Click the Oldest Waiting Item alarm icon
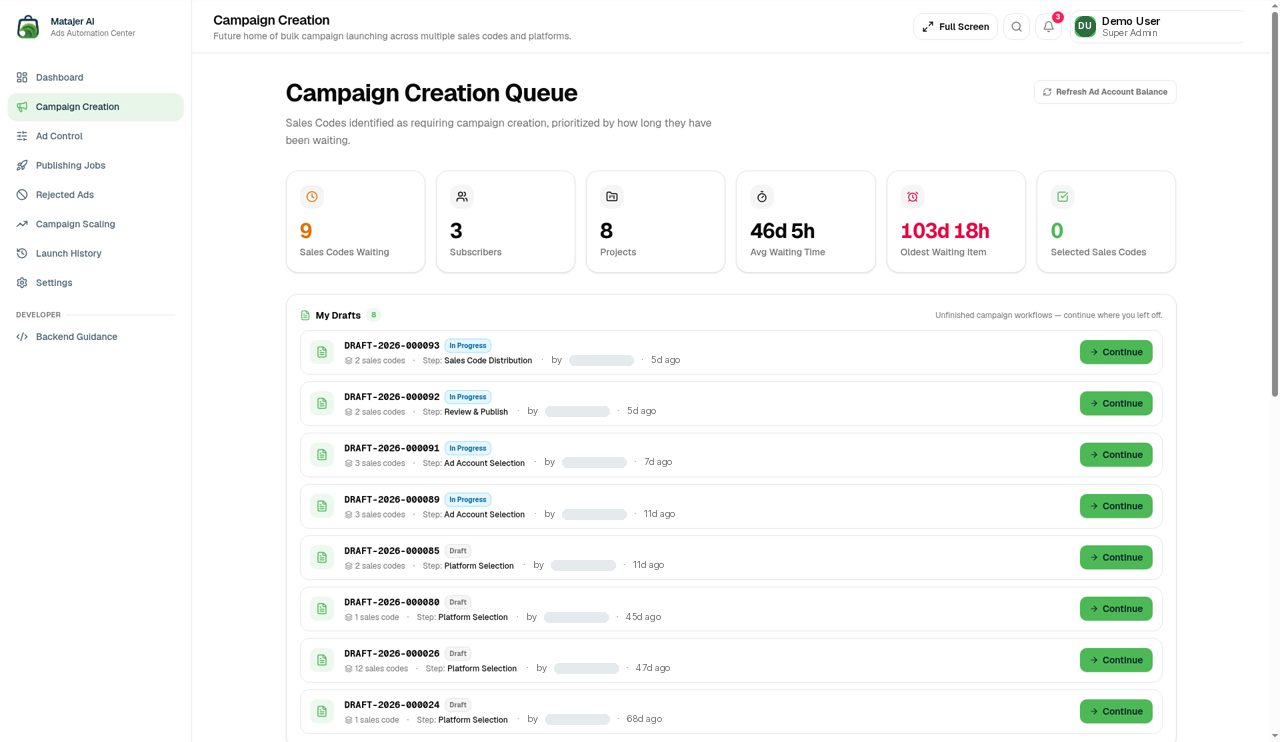This screenshot has width=1280, height=742. (912, 197)
